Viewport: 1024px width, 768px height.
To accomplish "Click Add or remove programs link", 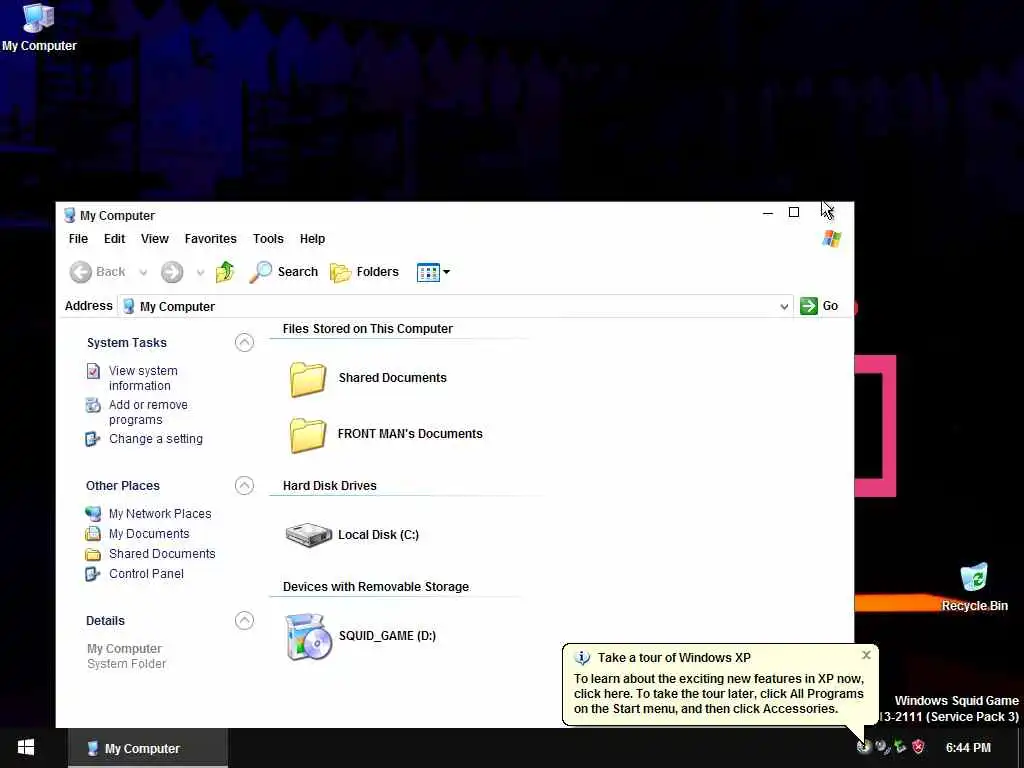I will pyautogui.click(x=148, y=412).
